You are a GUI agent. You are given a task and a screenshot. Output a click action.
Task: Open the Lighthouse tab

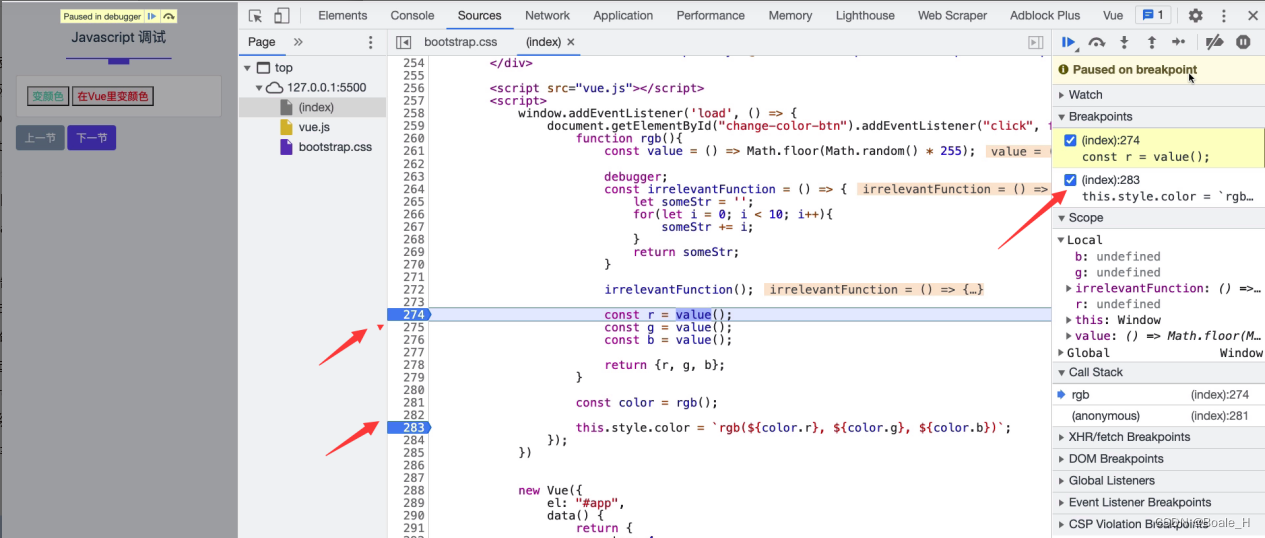pyautogui.click(x=865, y=15)
